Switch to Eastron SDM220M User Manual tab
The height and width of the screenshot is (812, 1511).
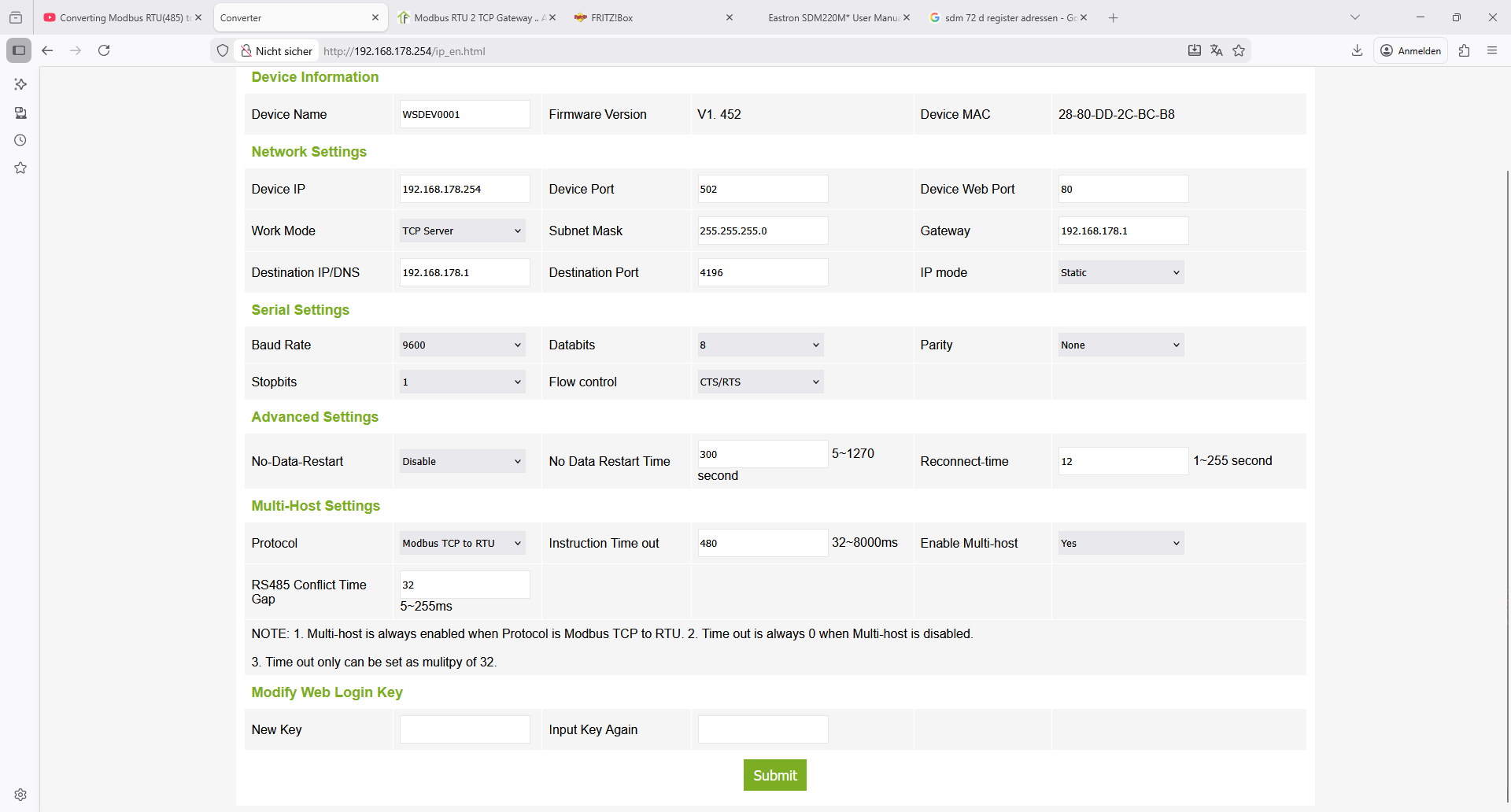coord(833,17)
